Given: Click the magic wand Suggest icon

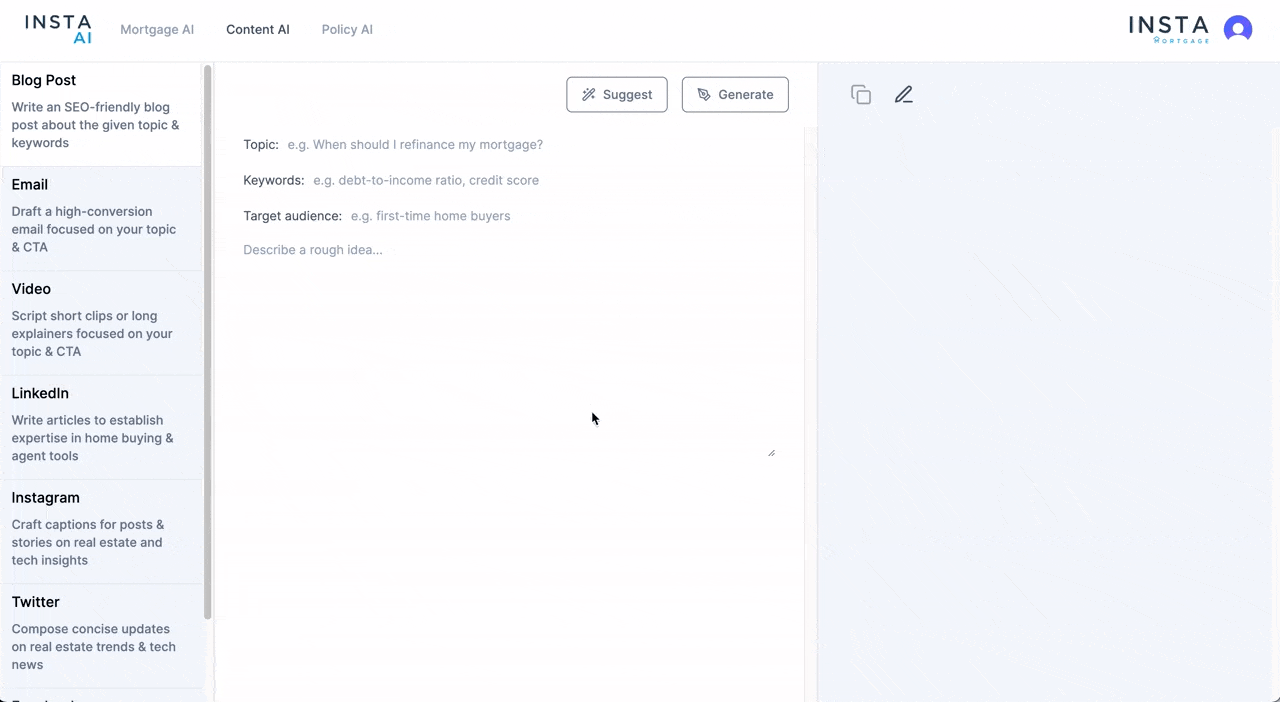Looking at the screenshot, I should tap(589, 95).
